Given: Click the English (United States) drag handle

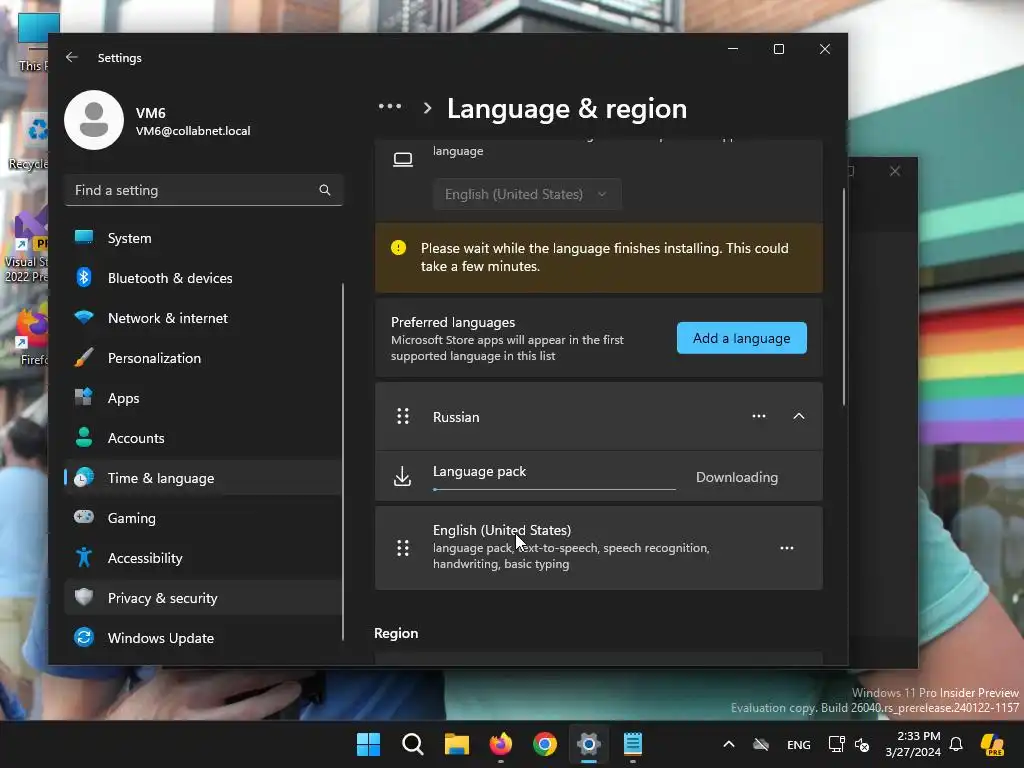Looking at the screenshot, I should pyautogui.click(x=403, y=548).
